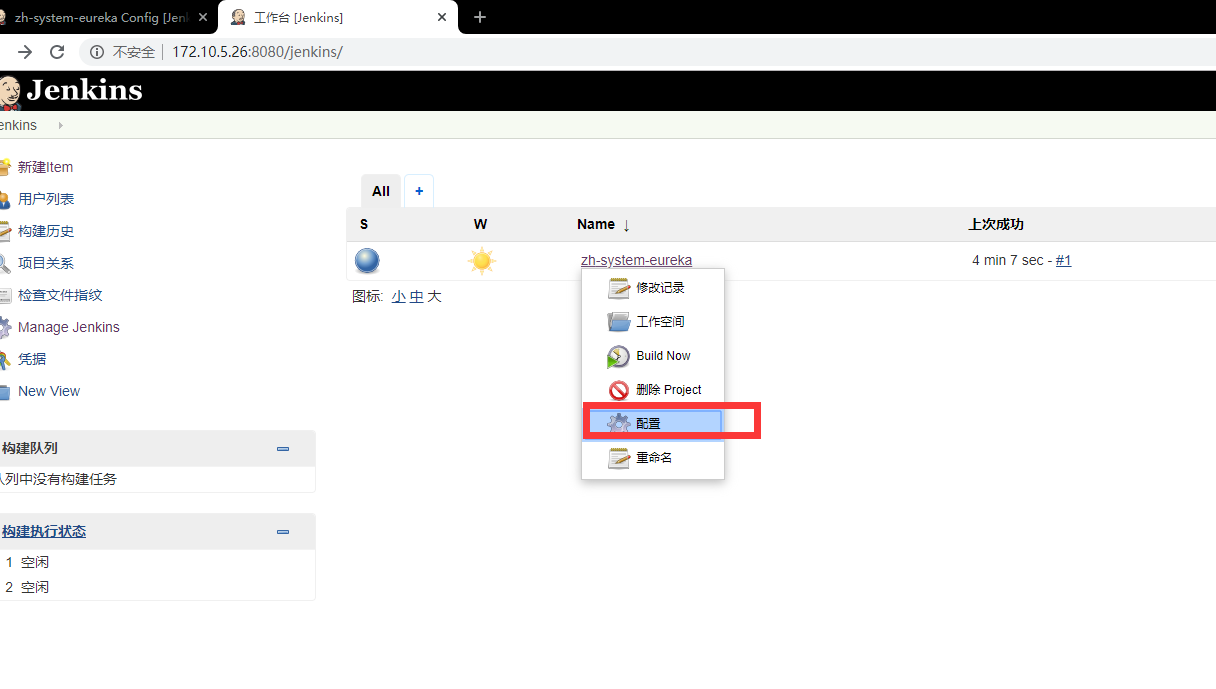
Task: Click the New View folder icon
Action: click(5, 391)
